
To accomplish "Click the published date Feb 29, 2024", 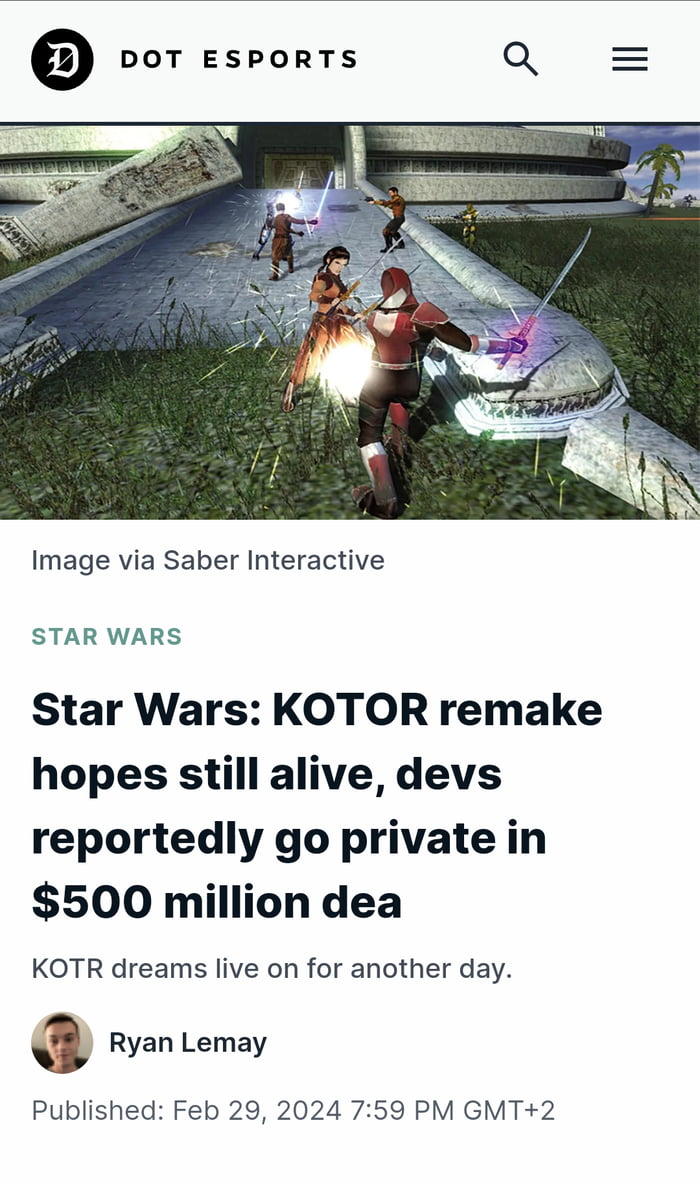I will [257, 1111].
